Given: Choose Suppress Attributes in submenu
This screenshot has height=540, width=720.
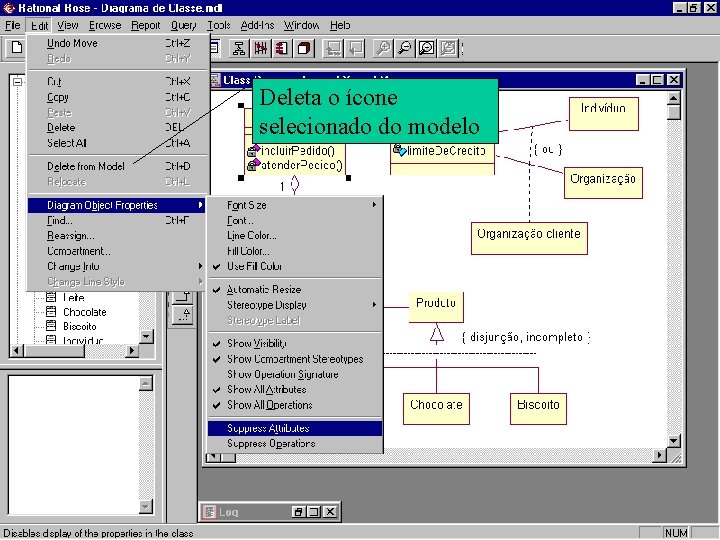Looking at the screenshot, I should click(x=295, y=428).
